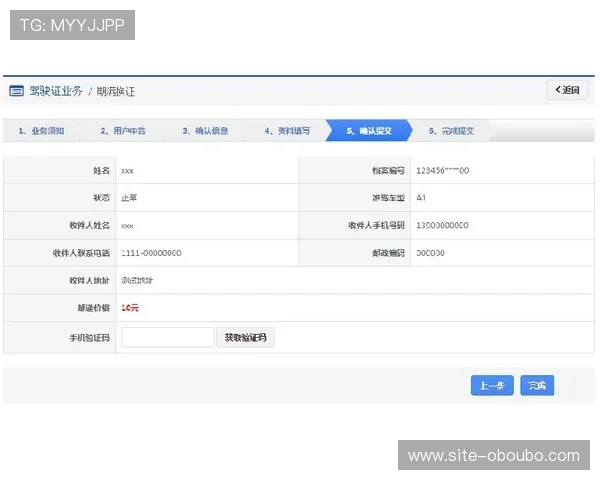Click the 上一步 previous step button

tap(492, 385)
